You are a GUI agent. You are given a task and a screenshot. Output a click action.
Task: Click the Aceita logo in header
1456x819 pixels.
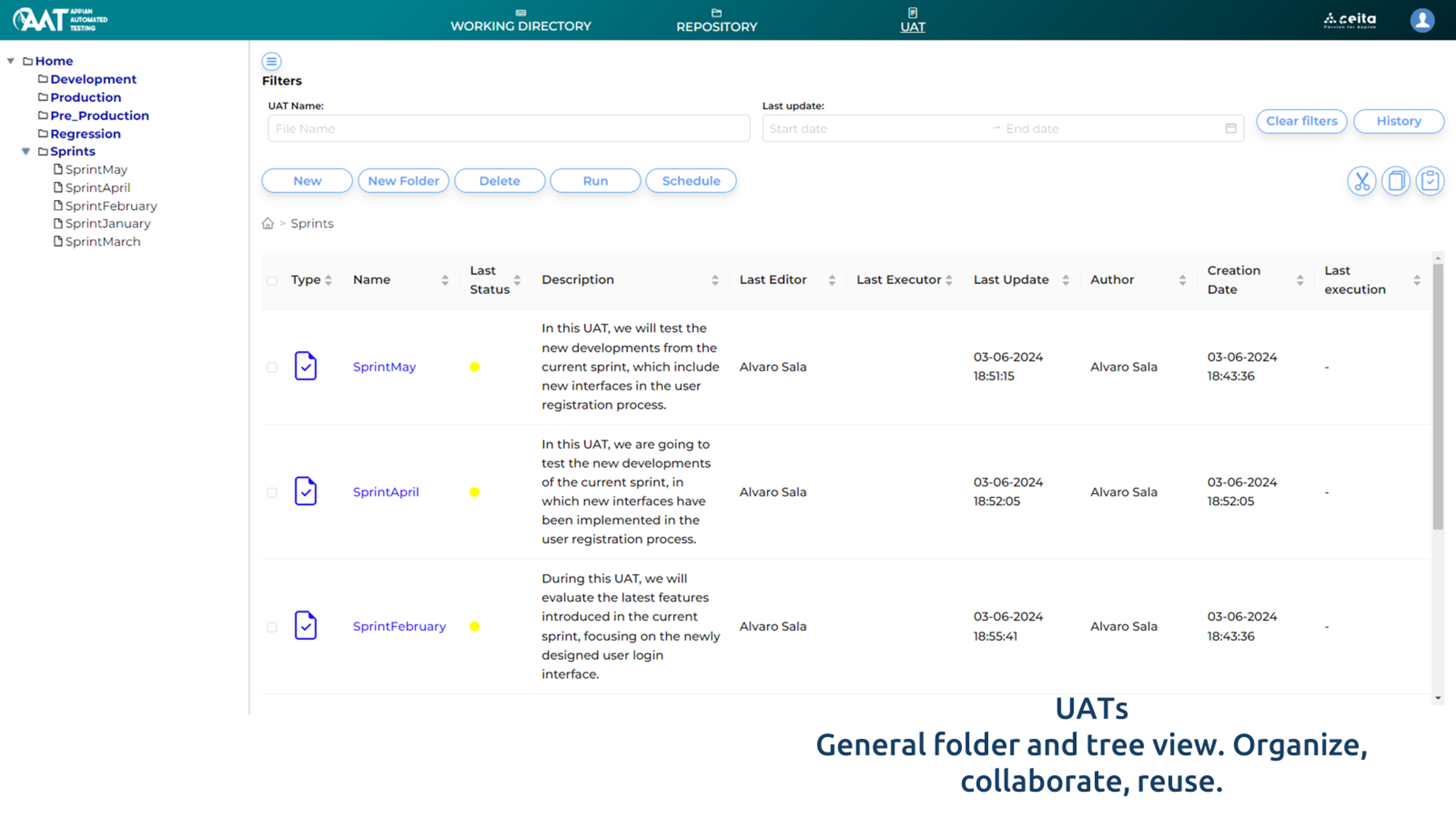[1350, 20]
